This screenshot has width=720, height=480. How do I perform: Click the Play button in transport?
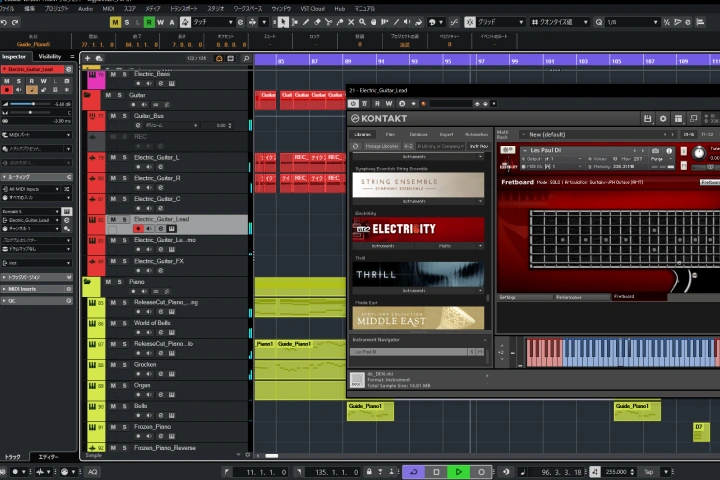(458, 472)
